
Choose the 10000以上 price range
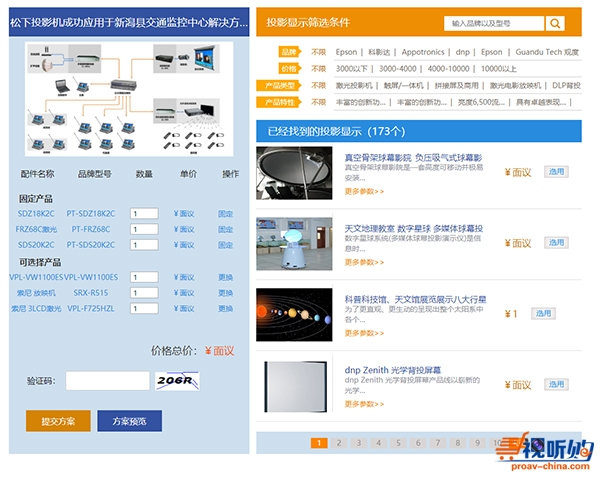[499, 69]
